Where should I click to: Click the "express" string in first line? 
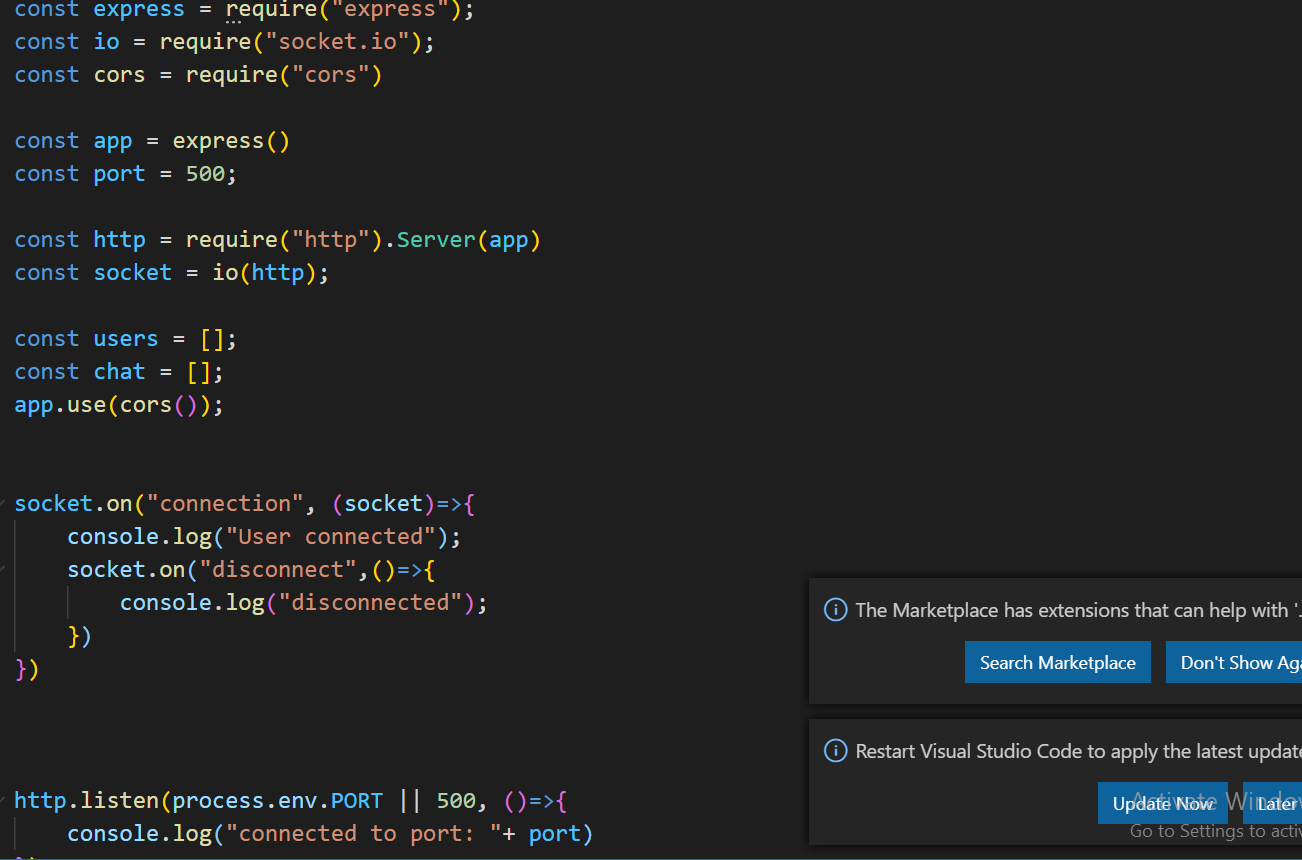coord(390,10)
